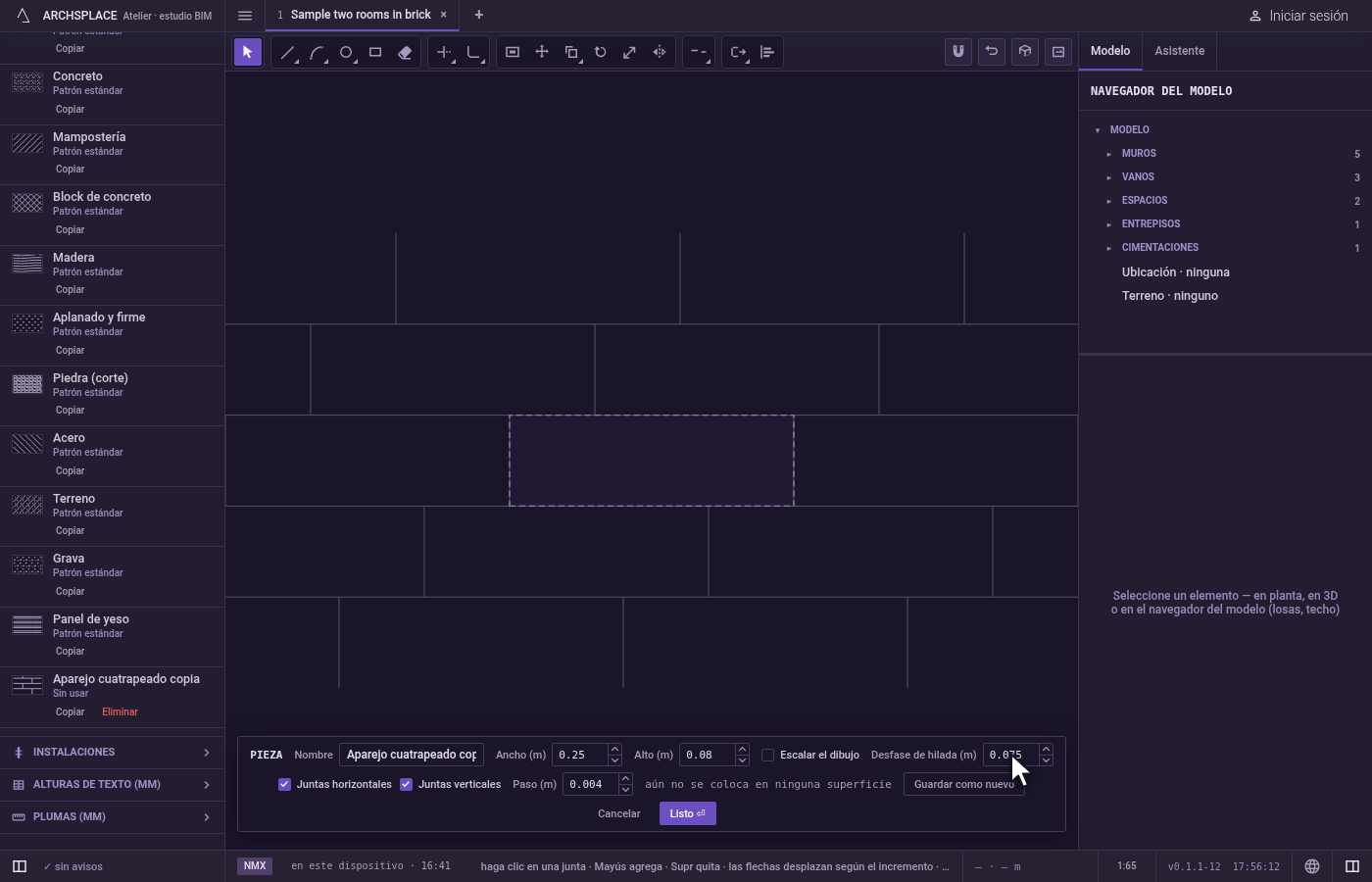
Task: Use the eraser tool
Action: (405, 53)
